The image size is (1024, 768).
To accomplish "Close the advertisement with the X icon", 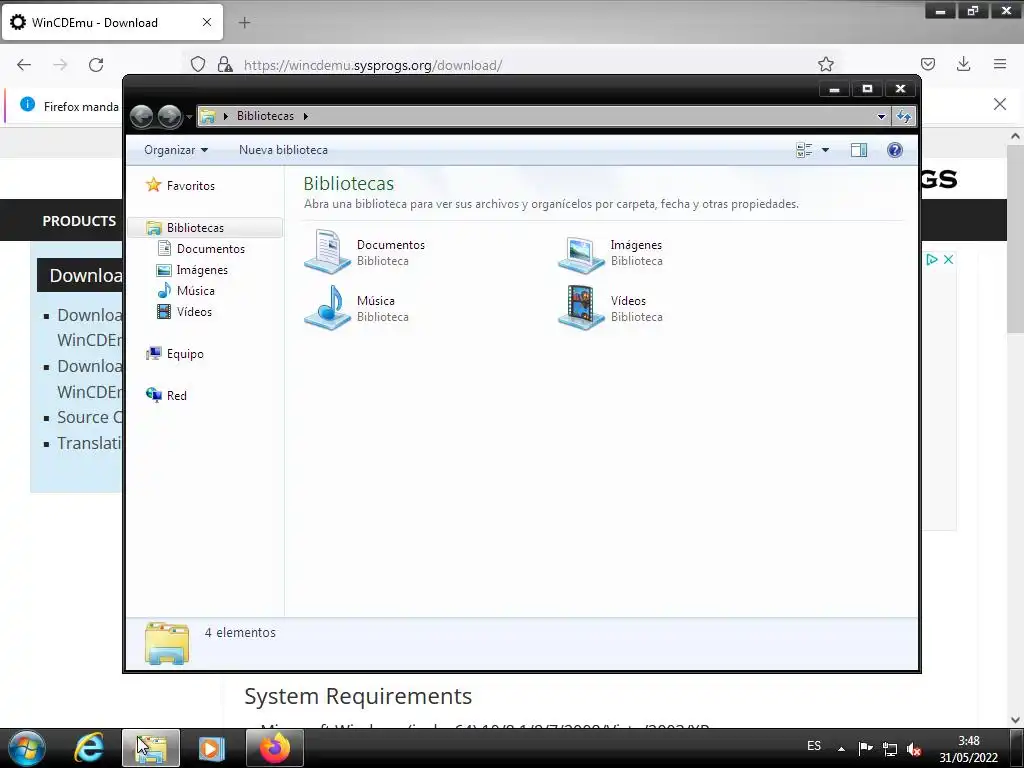I will [948, 259].
